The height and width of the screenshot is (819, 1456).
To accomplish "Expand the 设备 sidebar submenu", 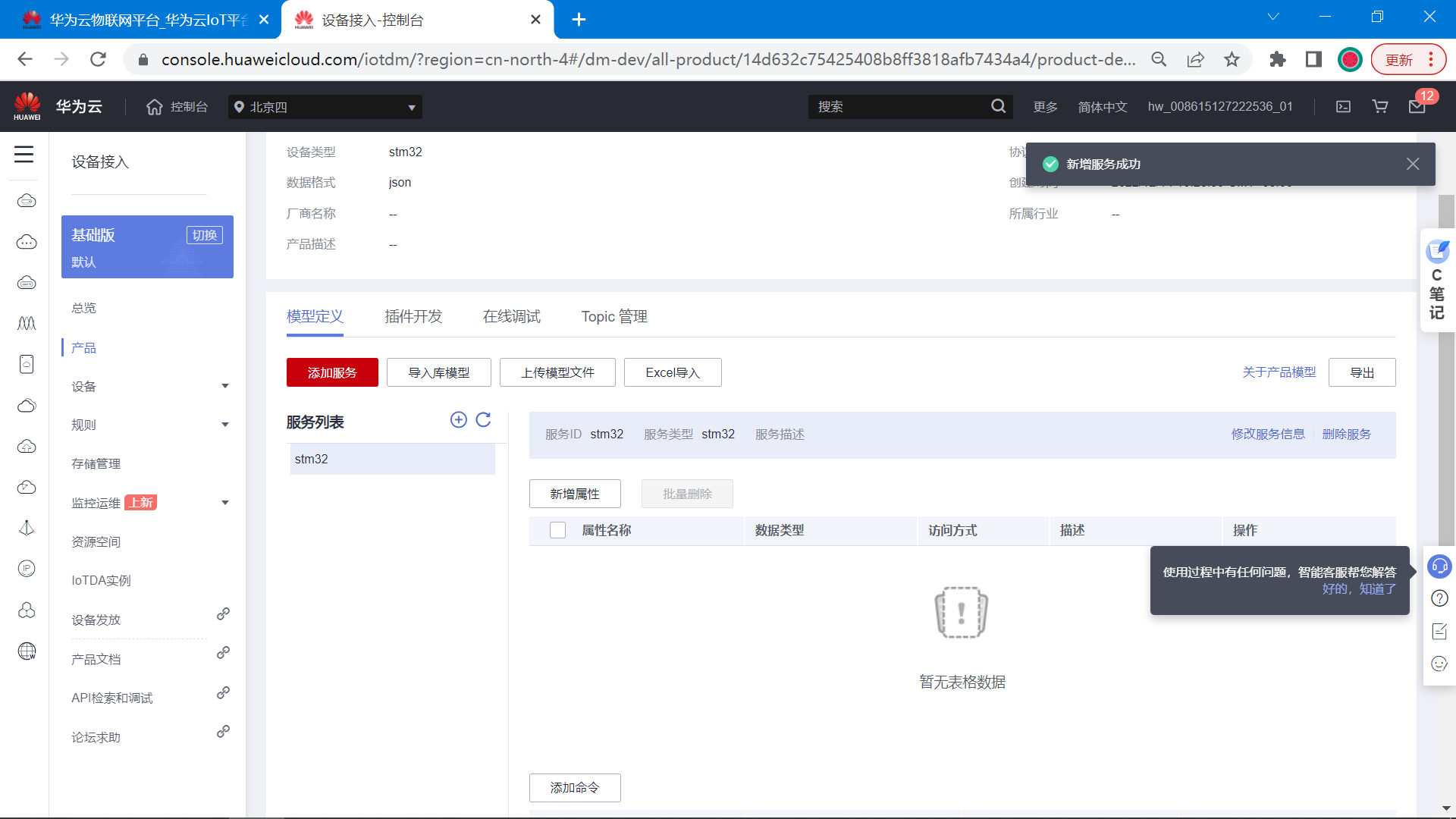I will point(224,386).
